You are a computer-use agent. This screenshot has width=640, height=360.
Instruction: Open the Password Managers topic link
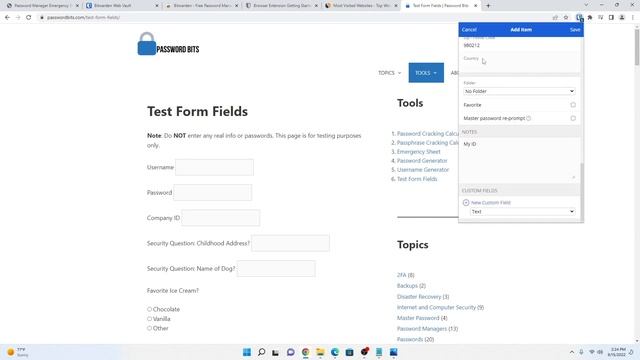point(422,329)
